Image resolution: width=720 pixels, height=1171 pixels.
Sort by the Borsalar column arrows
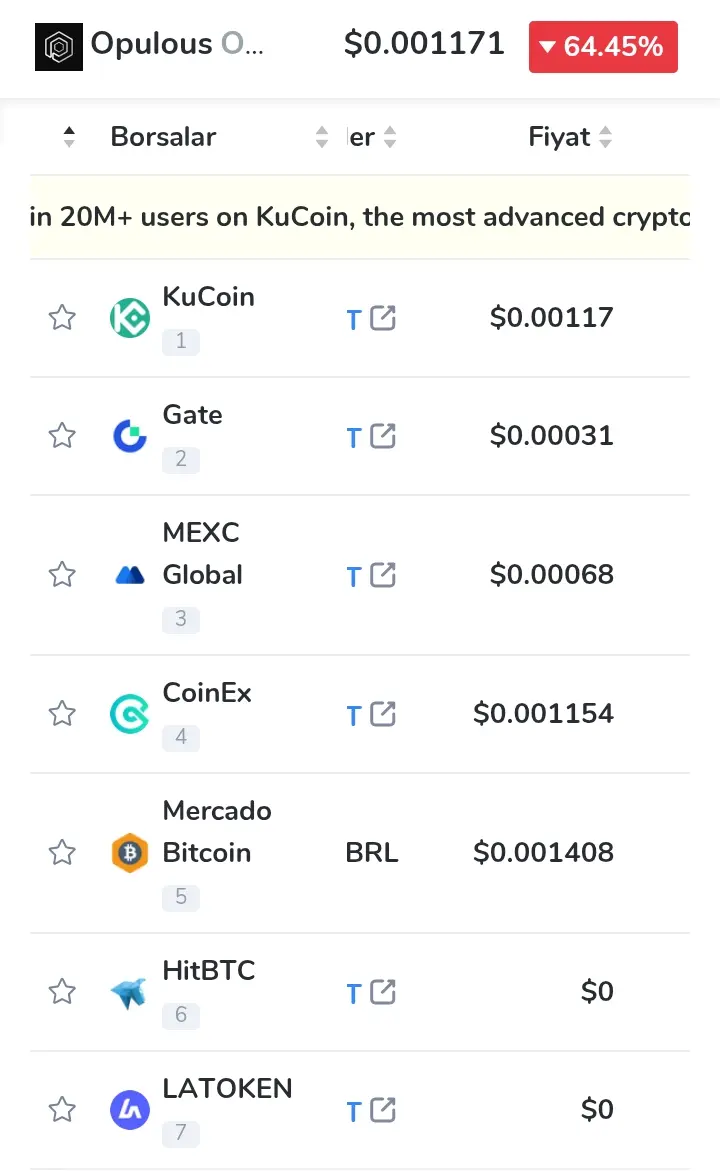coord(322,137)
